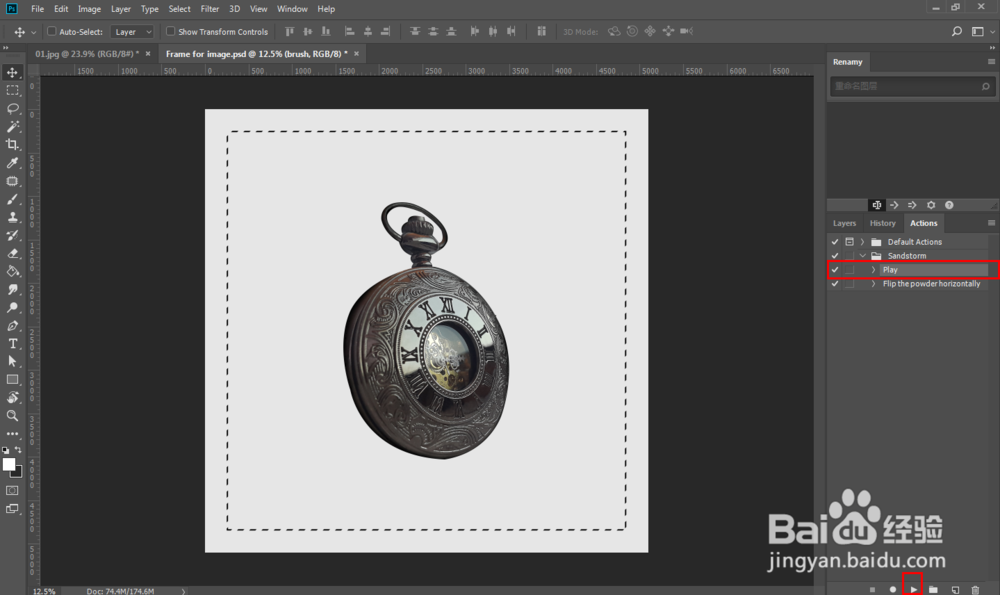The height and width of the screenshot is (595, 1000).
Task: Expand the Play action steps
Action: [x=873, y=270]
